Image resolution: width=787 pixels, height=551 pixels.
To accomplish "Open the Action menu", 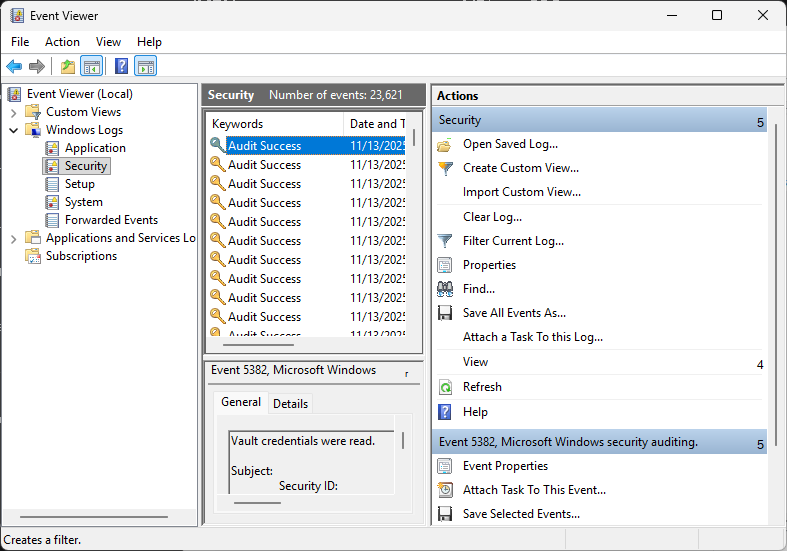I will (x=62, y=42).
